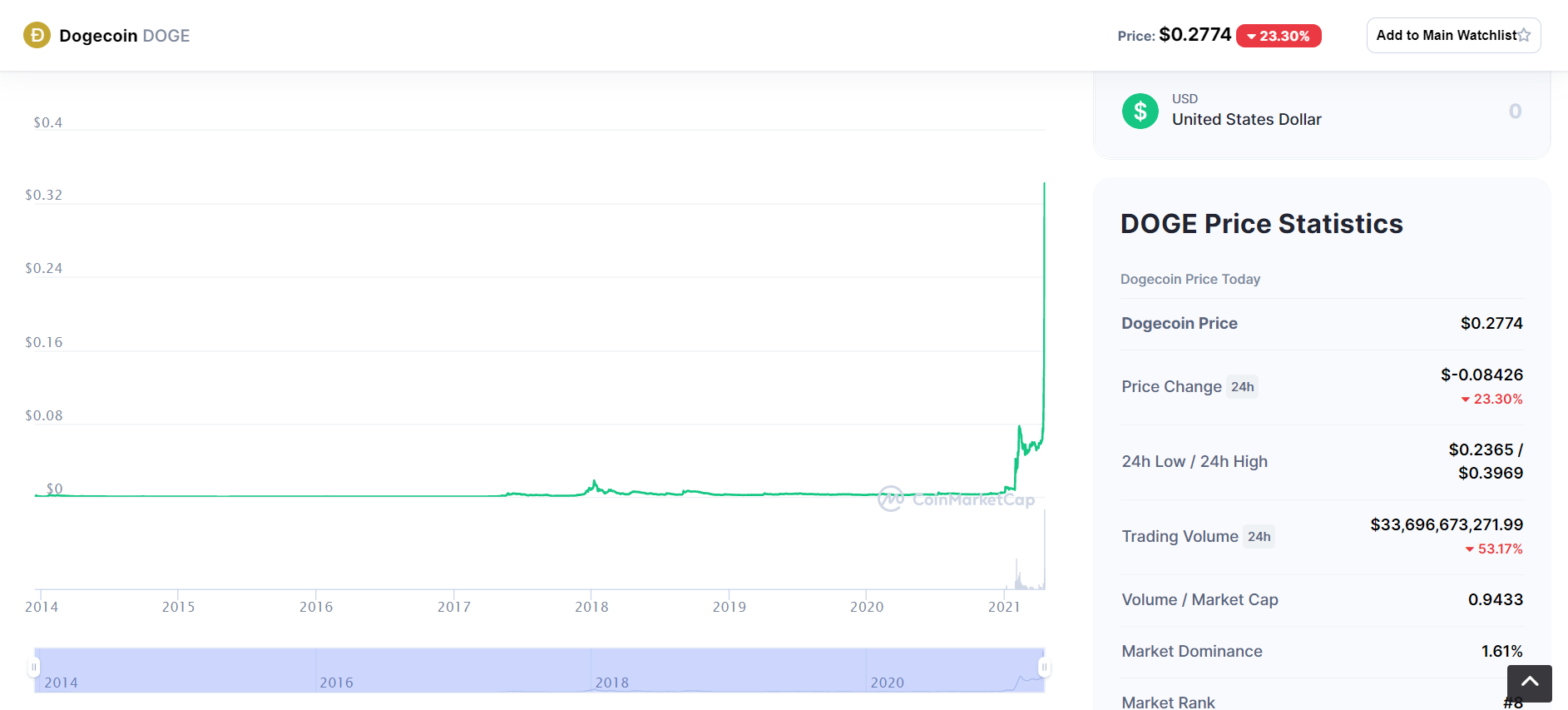Click the red -23.30% price change badge
The width and height of the screenshot is (1568, 710).
pos(1279,36)
